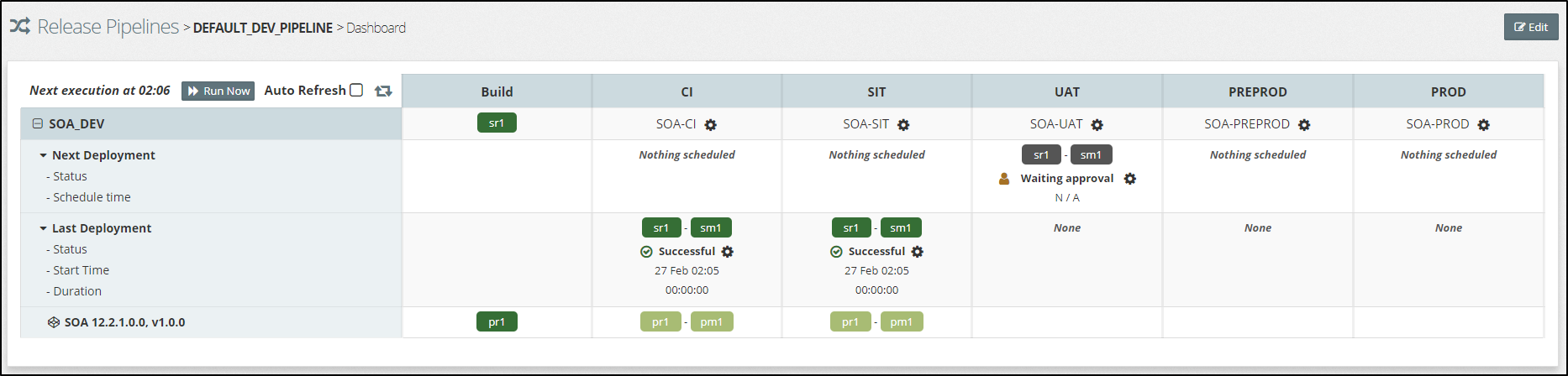
Task: Click the DEFAULT_DEV_PIPELINE breadcrumb
Action: (x=262, y=28)
